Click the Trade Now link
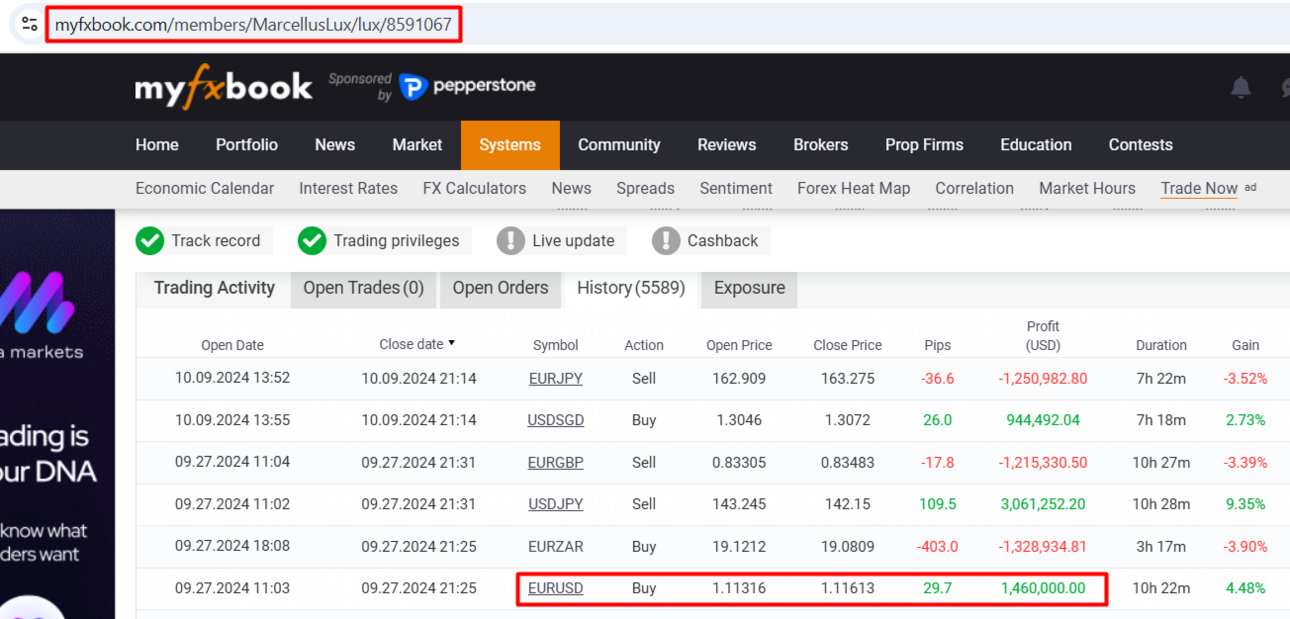 tap(1199, 188)
